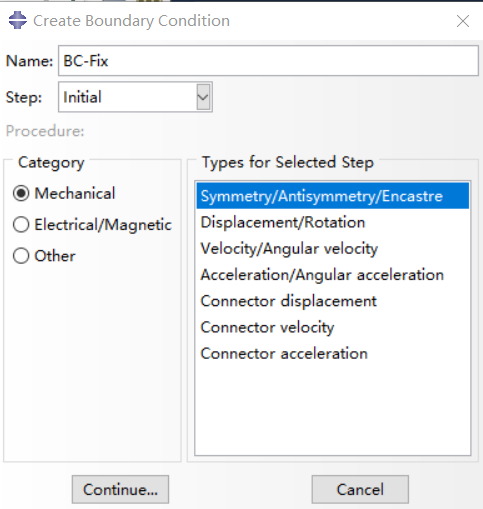Choose Connector acceleration list entry
This screenshot has width=483, height=509.
[x=333, y=354]
